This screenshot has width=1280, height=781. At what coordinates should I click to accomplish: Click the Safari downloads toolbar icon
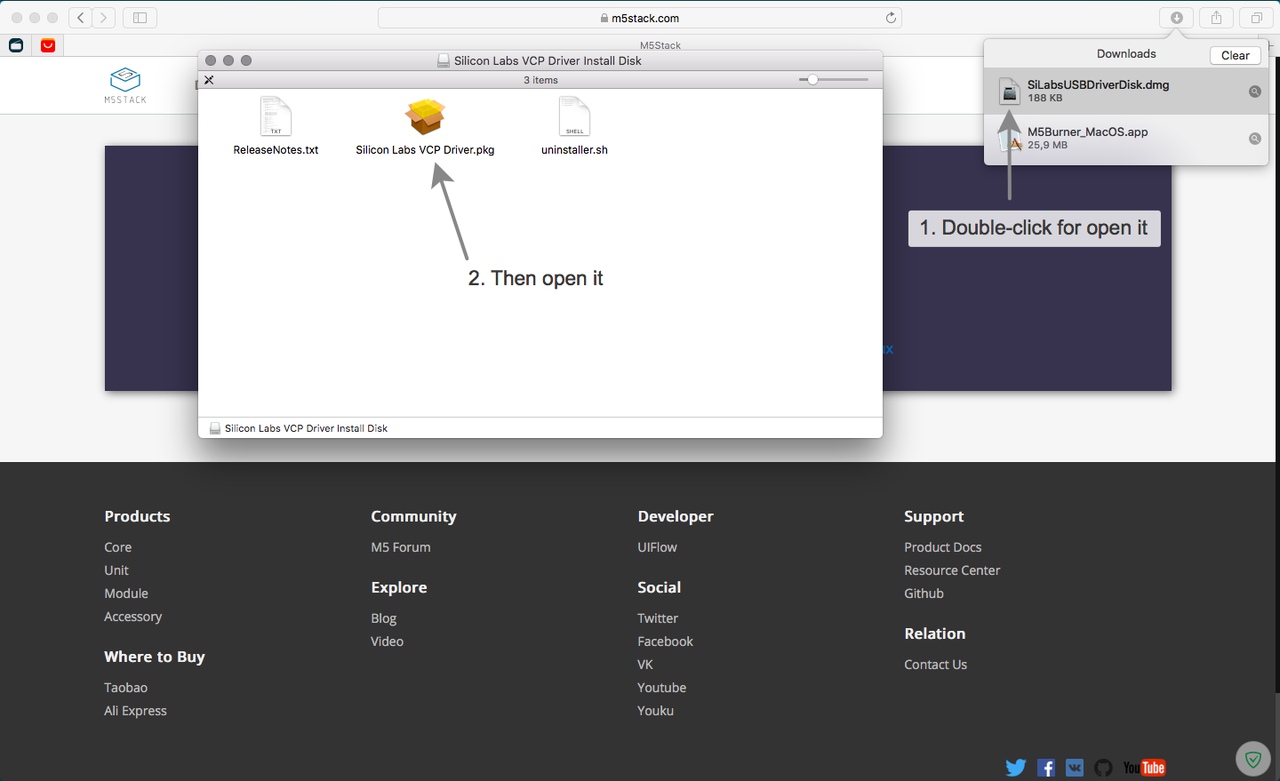coord(1176,18)
